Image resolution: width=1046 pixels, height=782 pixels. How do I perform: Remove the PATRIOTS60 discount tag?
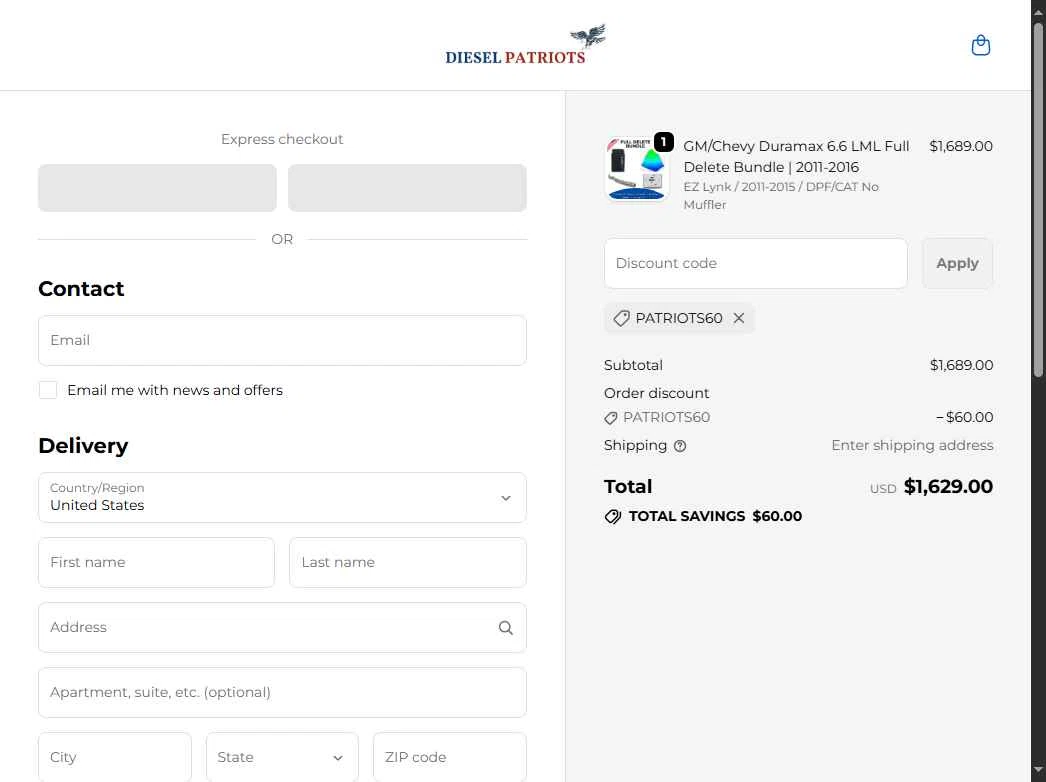pyautogui.click(x=738, y=318)
